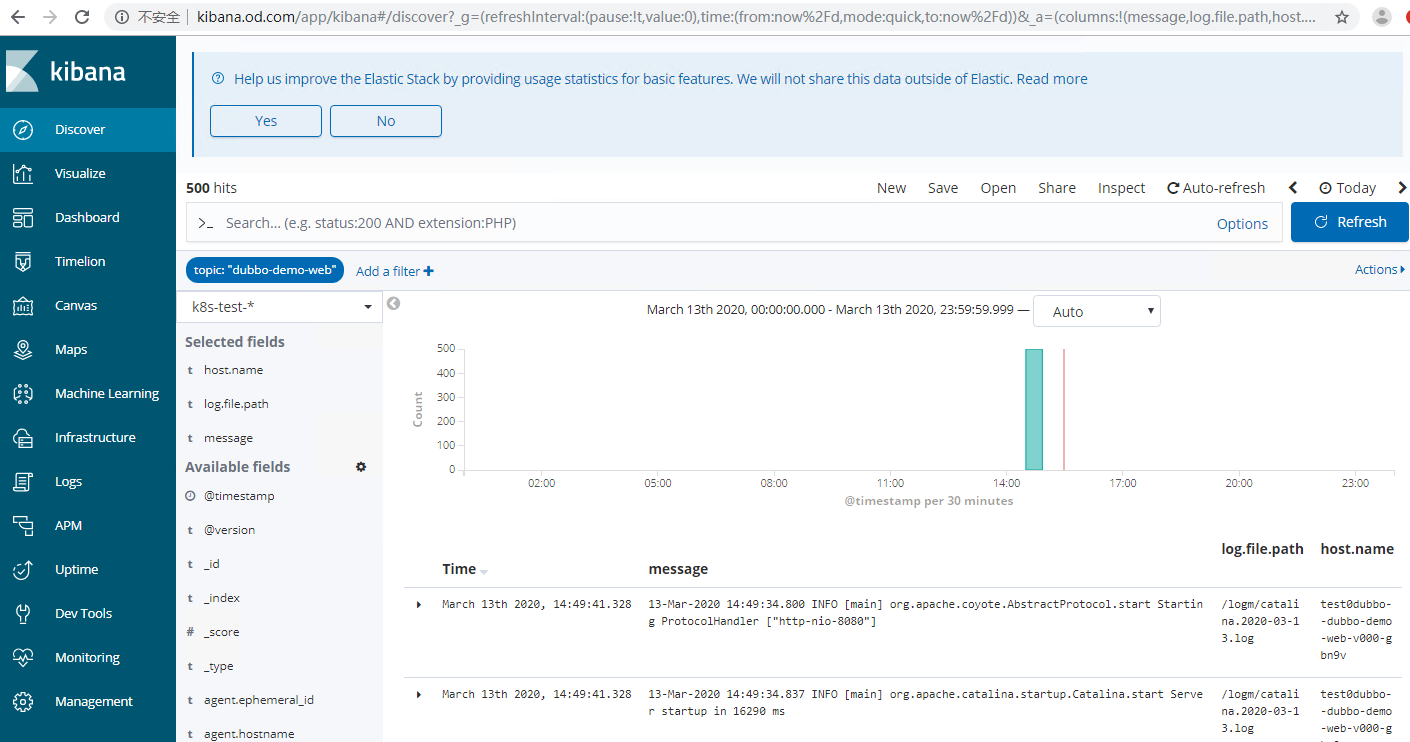
Task: Expand the first log row details
Action: (x=419, y=605)
